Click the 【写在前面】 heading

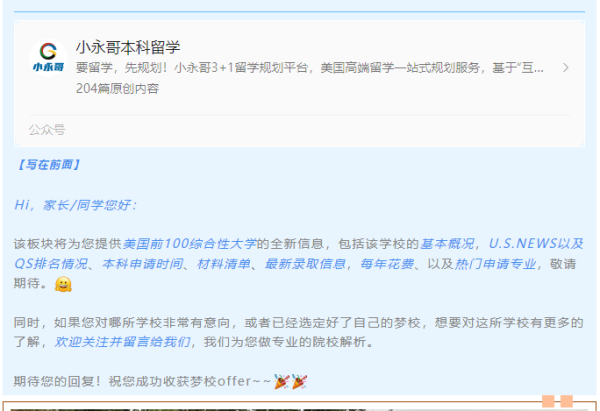pyautogui.click(x=48, y=165)
